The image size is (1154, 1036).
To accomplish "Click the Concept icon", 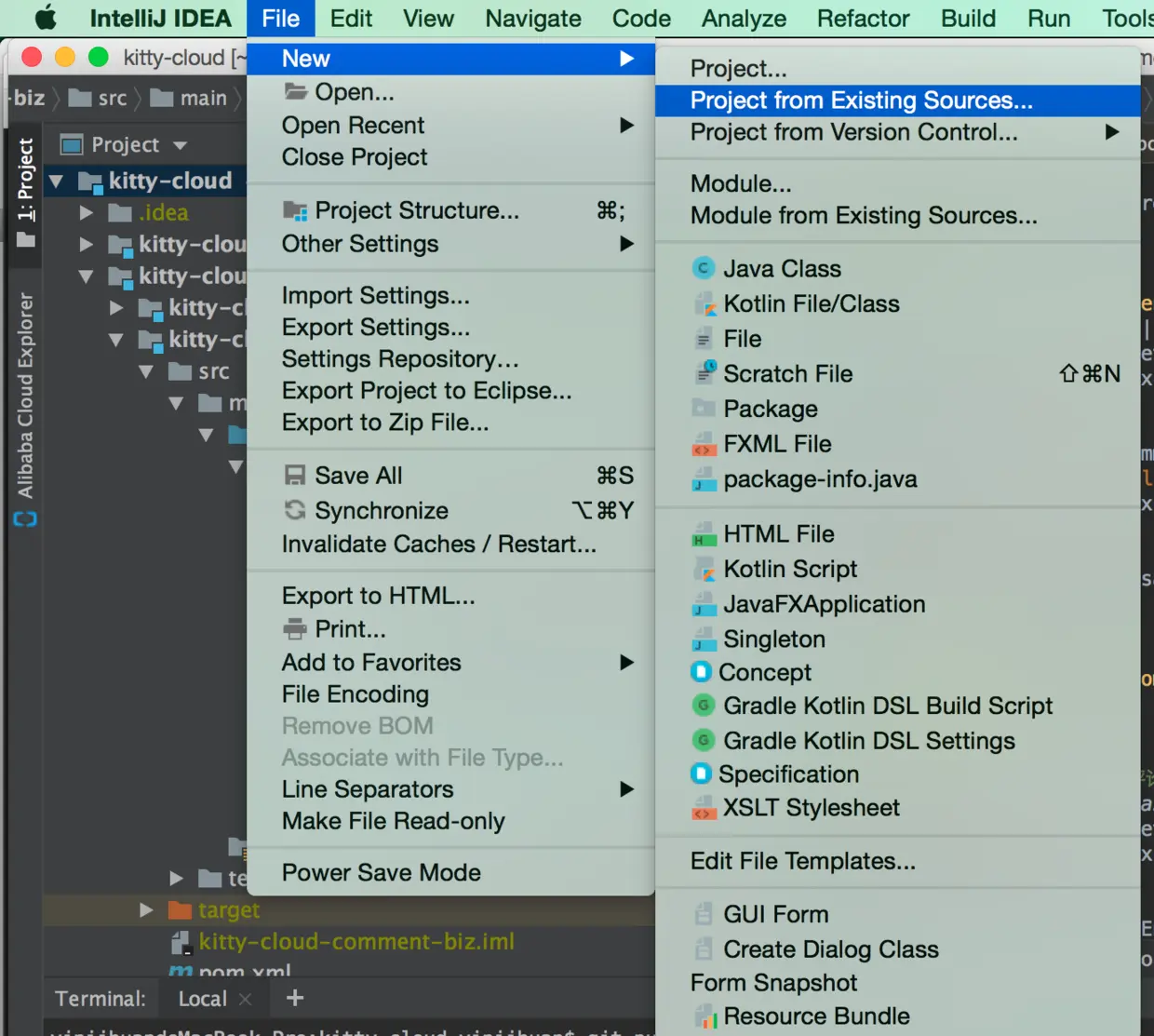I will pyautogui.click(x=701, y=672).
